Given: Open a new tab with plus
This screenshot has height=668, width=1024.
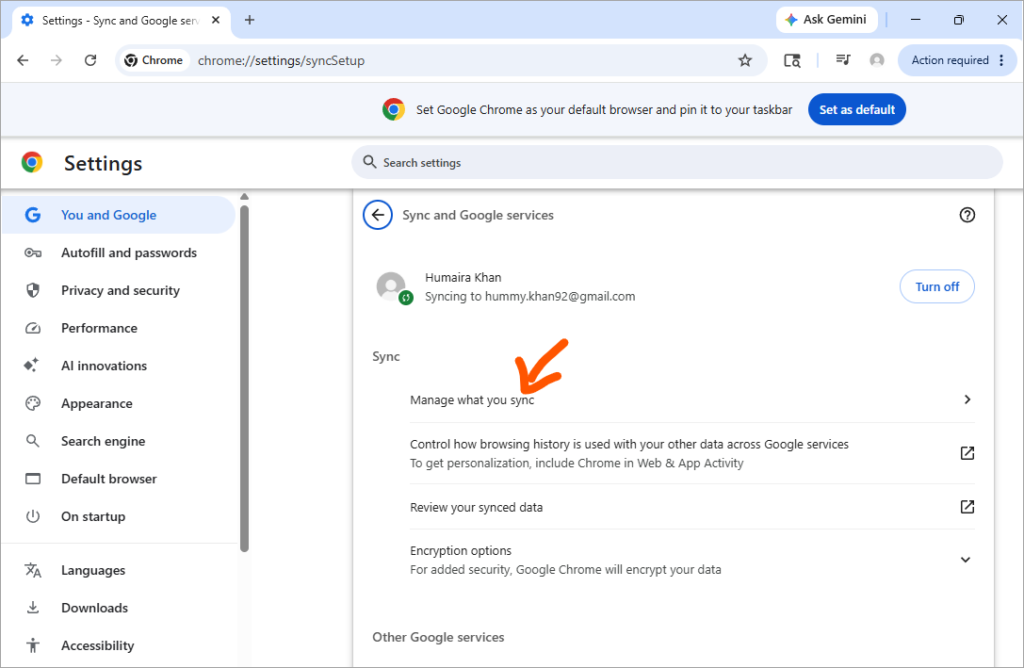Looking at the screenshot, I should pyautogui.click(x=249, y=20).
